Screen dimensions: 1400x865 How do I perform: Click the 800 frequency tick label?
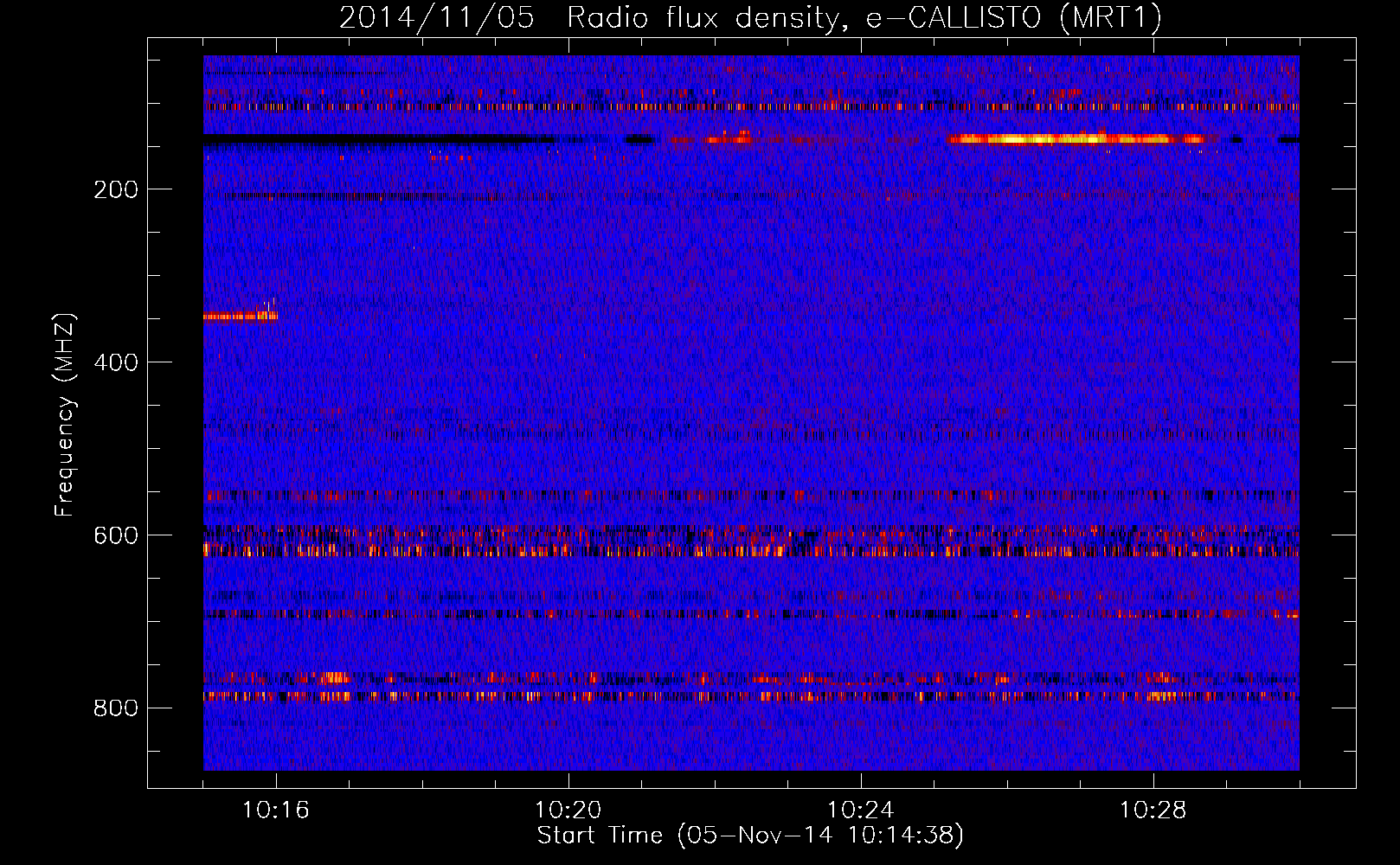click(115, 708)
